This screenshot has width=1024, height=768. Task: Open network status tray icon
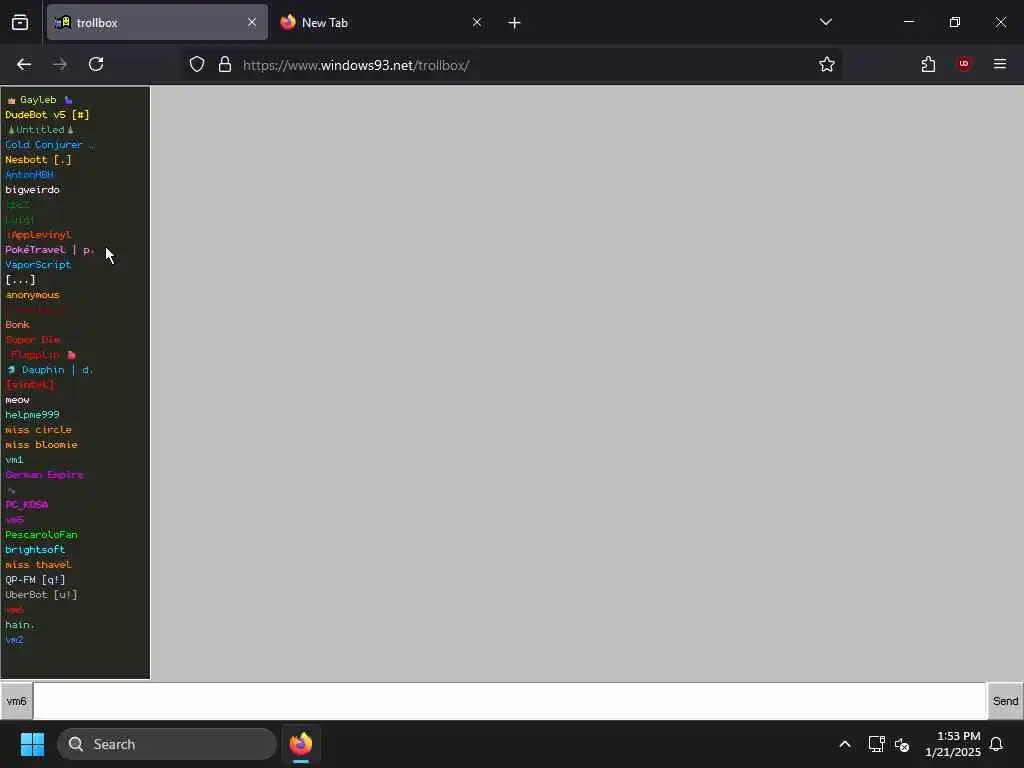[876, 744]
